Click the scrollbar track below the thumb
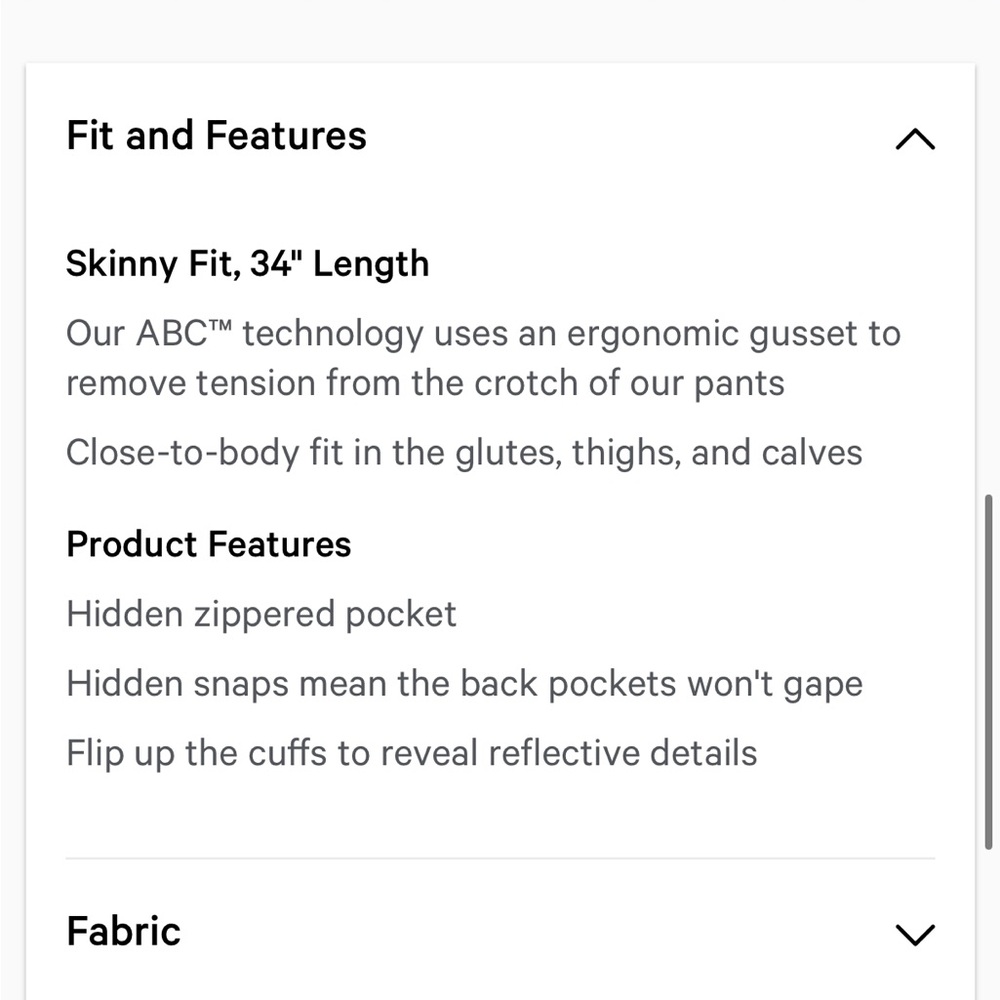This screenshot has width=1000, height=1000. 989,925
